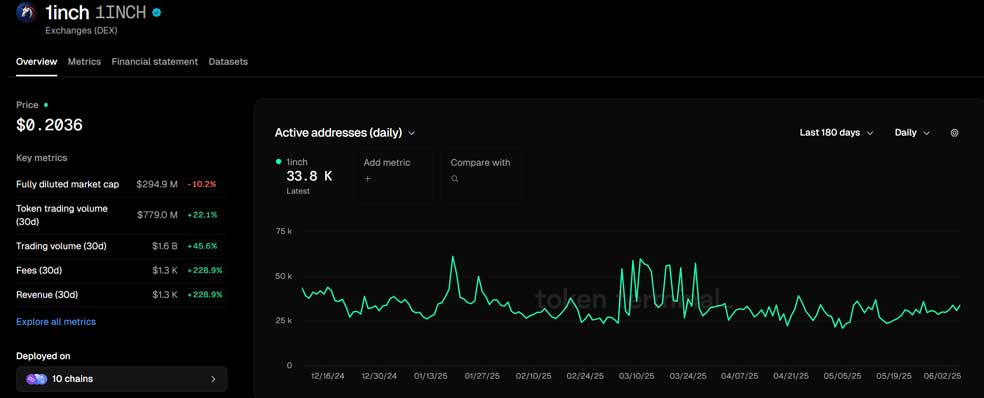Click the 10 chains multi-chain icon
The height and width of the screenshot is (398, 984).
36,379
